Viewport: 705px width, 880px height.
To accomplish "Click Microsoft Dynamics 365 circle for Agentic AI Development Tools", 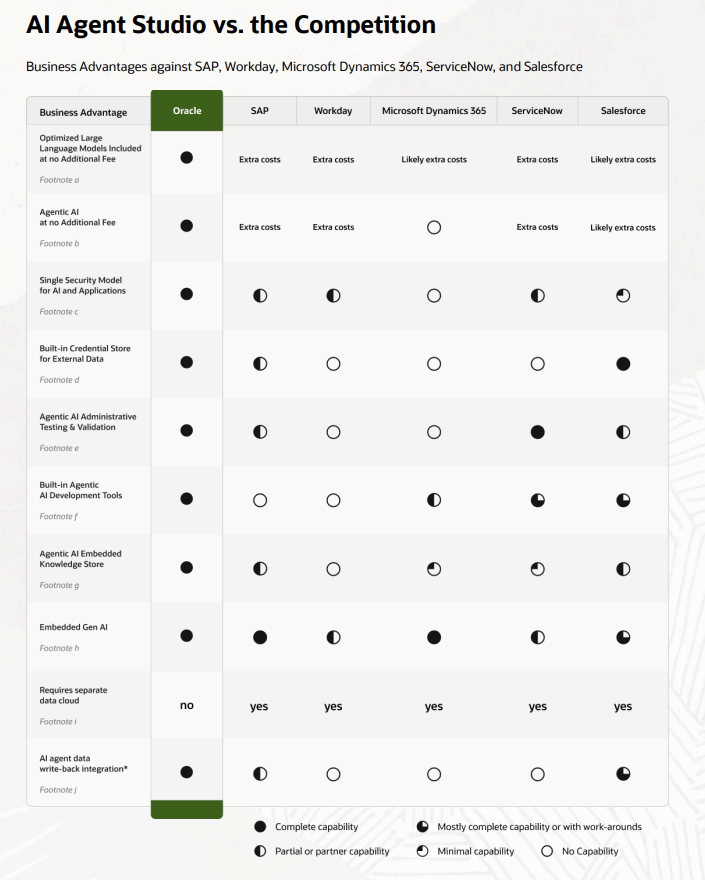I will (x=434, y=500).
